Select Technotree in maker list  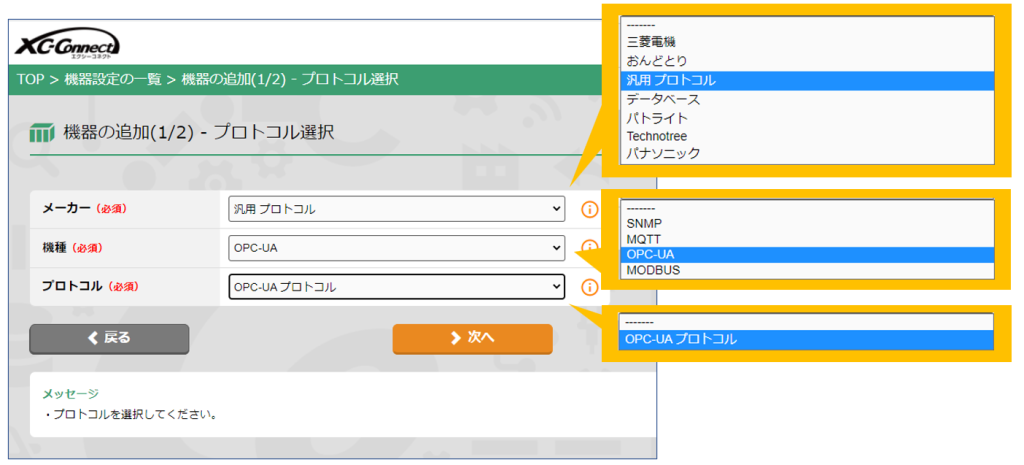point(657,136)
